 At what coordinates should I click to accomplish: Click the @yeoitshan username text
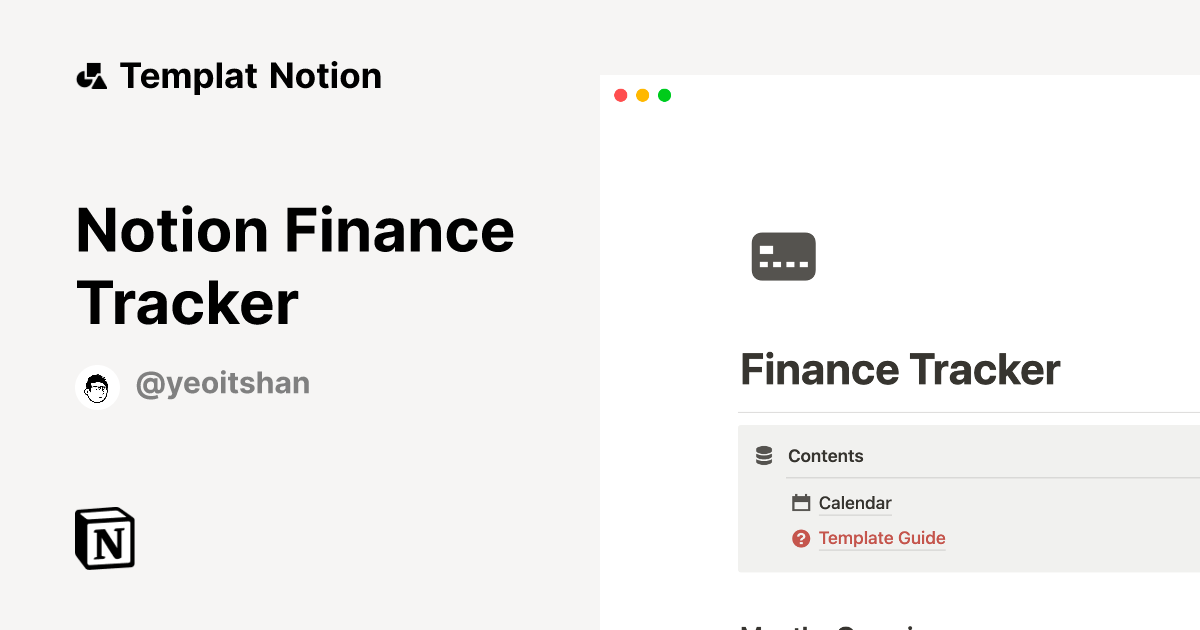[222, 383]
